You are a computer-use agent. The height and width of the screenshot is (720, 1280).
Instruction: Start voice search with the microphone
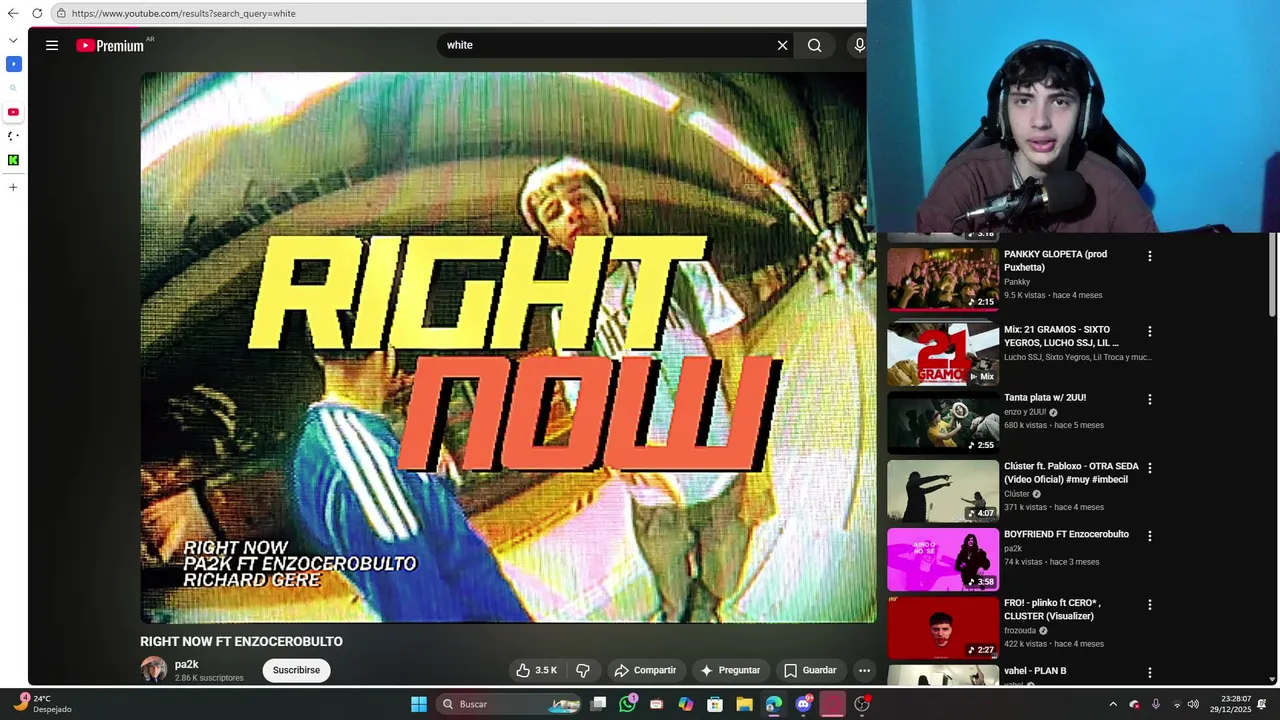point(859,45)
